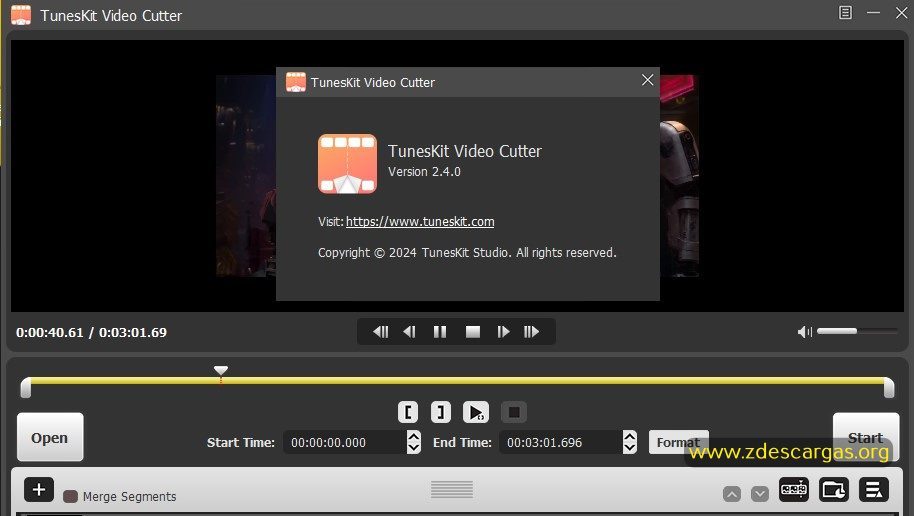Stop the video playback

tap(473, 332)
